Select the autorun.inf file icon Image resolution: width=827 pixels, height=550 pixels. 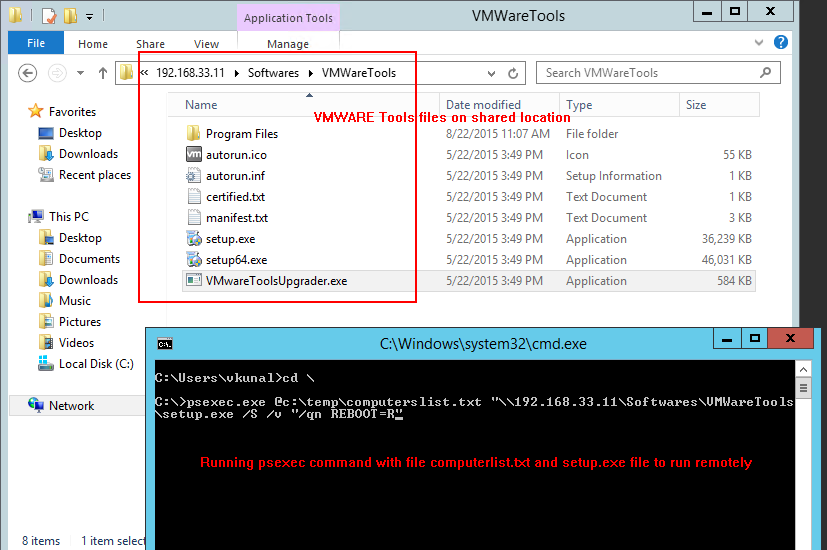194,175
